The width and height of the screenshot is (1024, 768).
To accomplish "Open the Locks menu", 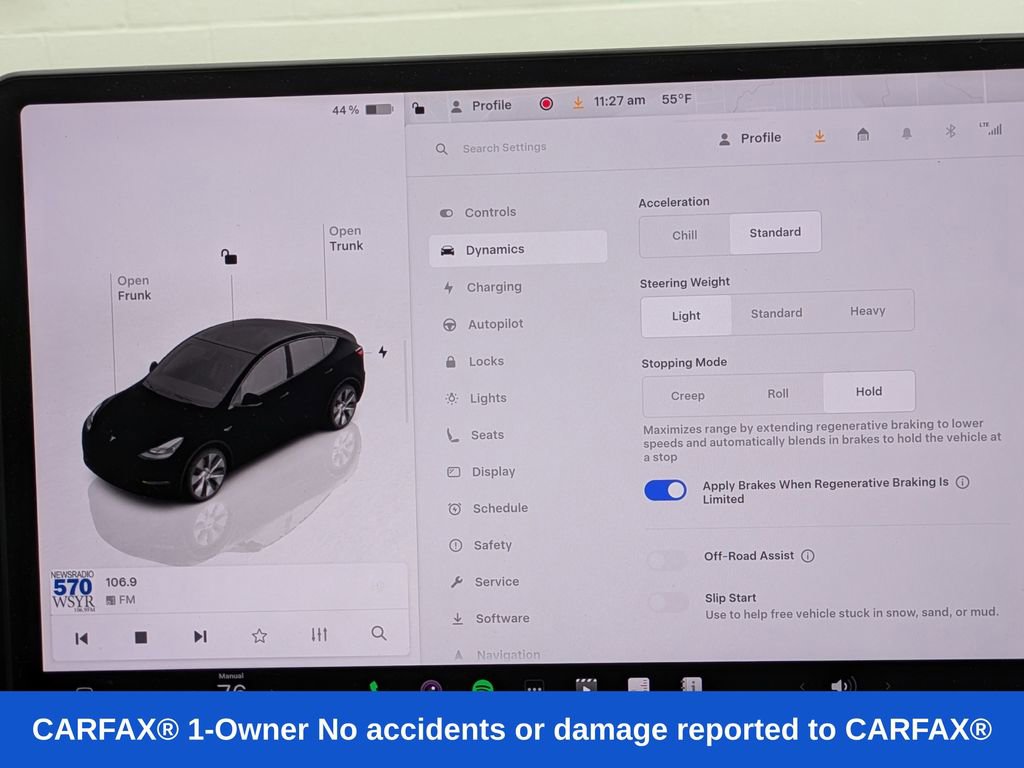I will (x=486, y=361).
